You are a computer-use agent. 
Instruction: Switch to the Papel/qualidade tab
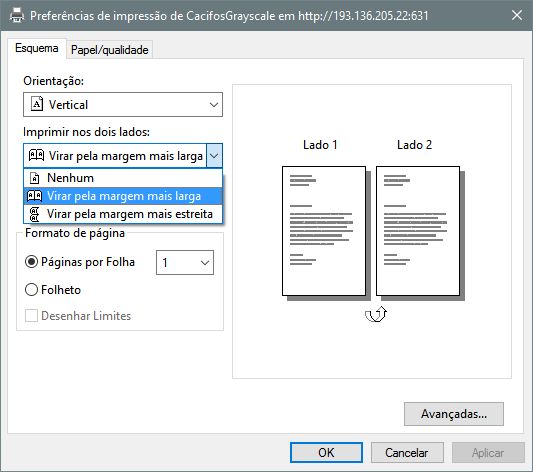[x=109, y=50]
